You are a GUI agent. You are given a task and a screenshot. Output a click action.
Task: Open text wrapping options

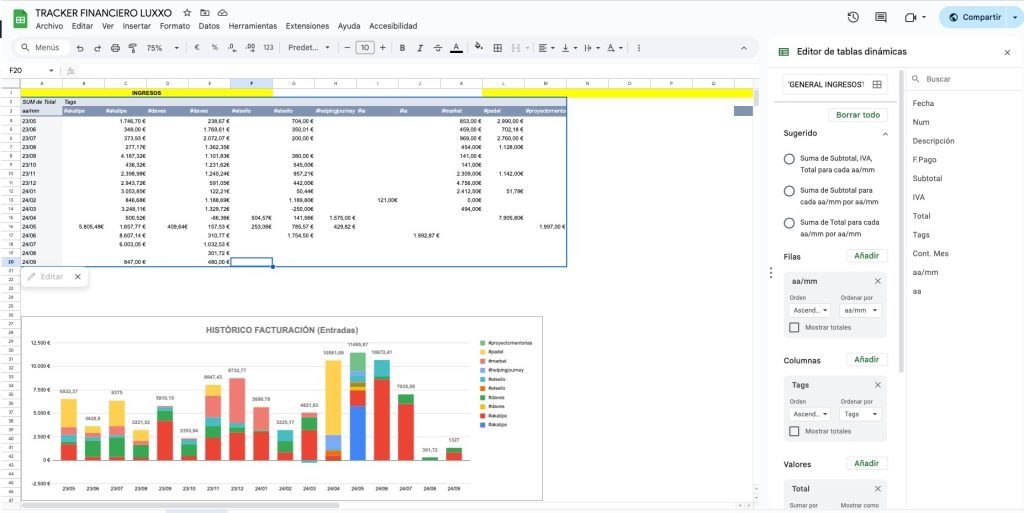pyautogui.click(x=591, y=48)
